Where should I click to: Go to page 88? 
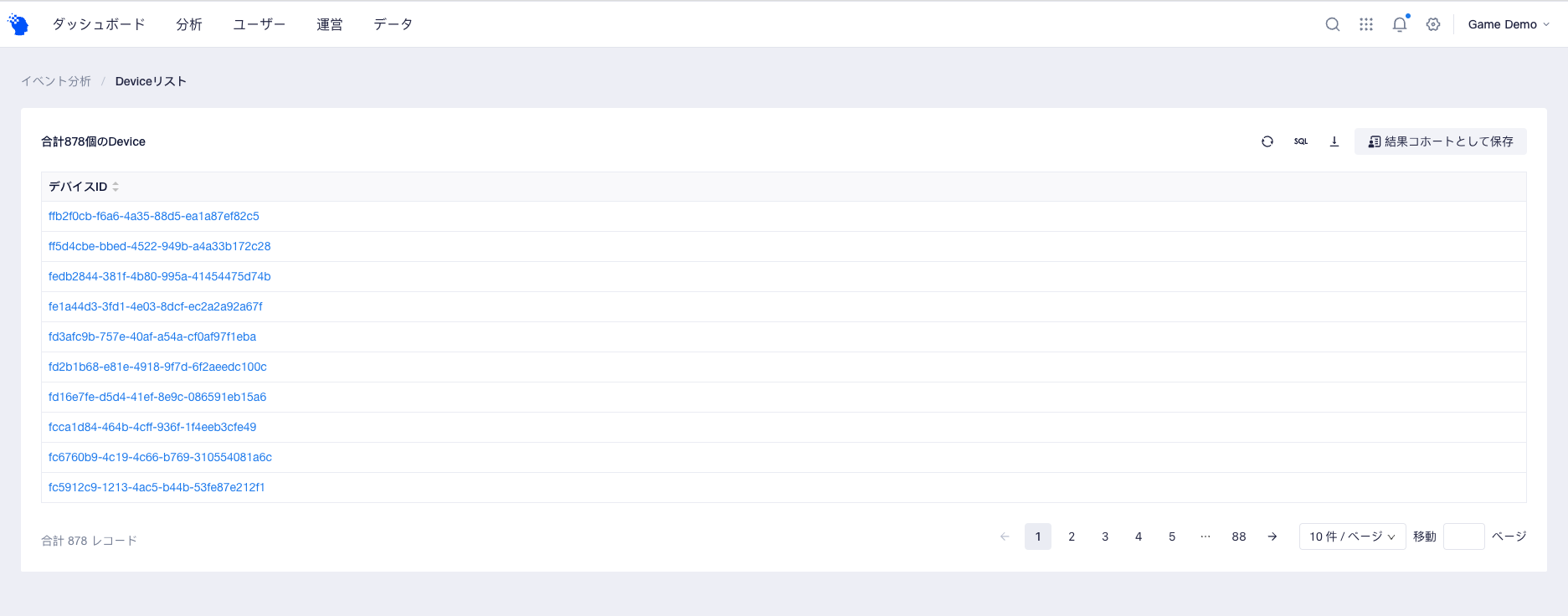click(1239, 536)
